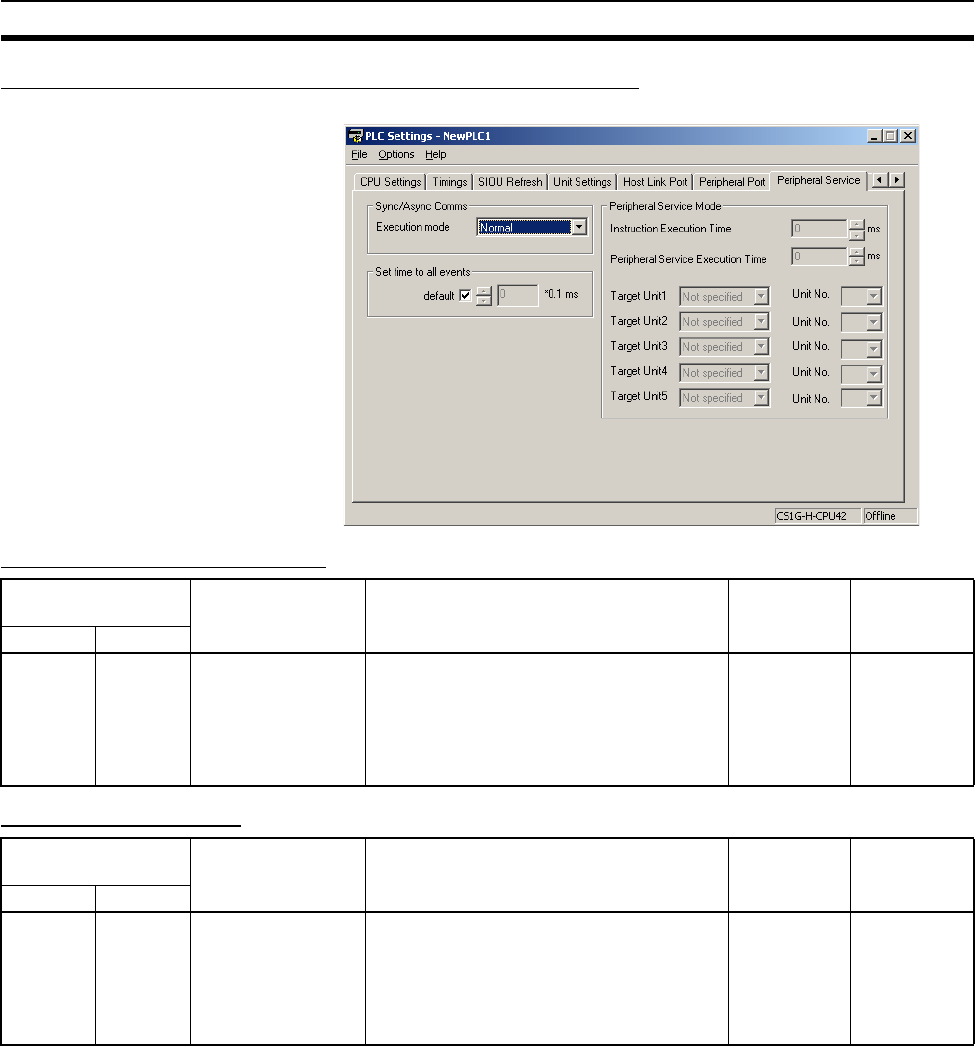Open the File menu
The width and height of the screenshot is (975, 1046).
point(359,154)
